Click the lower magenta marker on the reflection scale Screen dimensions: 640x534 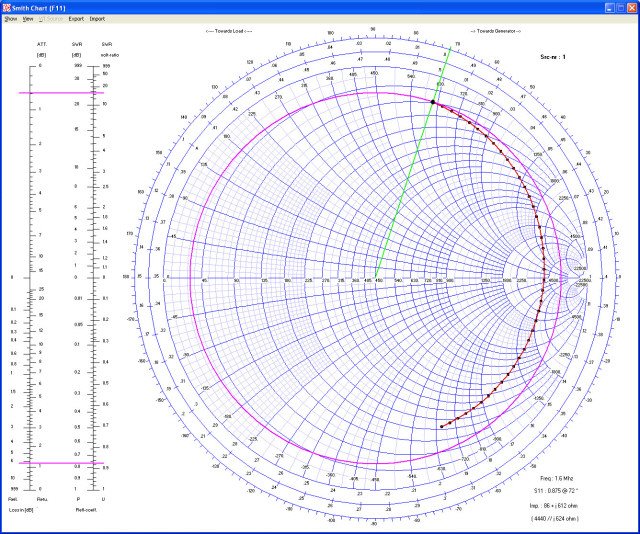click(61, 463)
